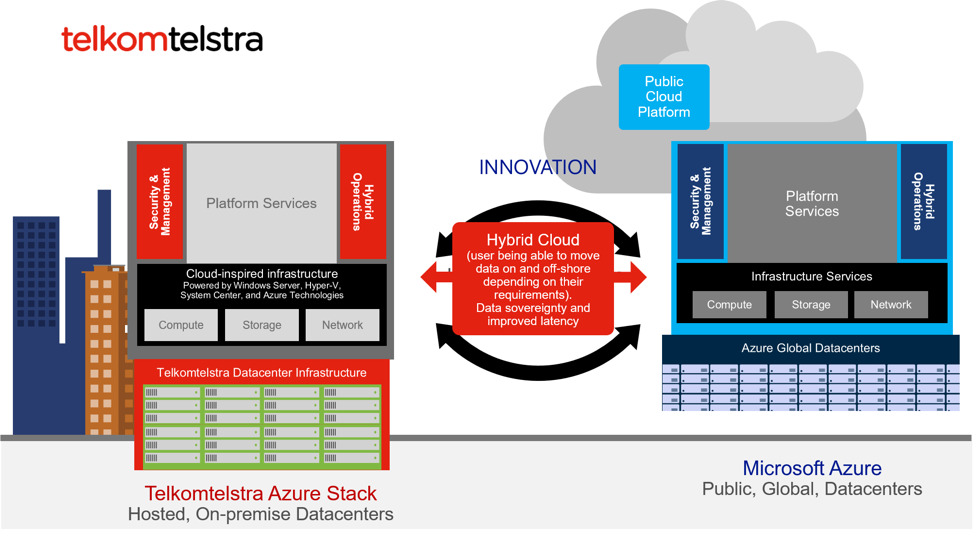Select the dark gray Compute box
The height and width of the screenshot is (537, 975).
729,305
